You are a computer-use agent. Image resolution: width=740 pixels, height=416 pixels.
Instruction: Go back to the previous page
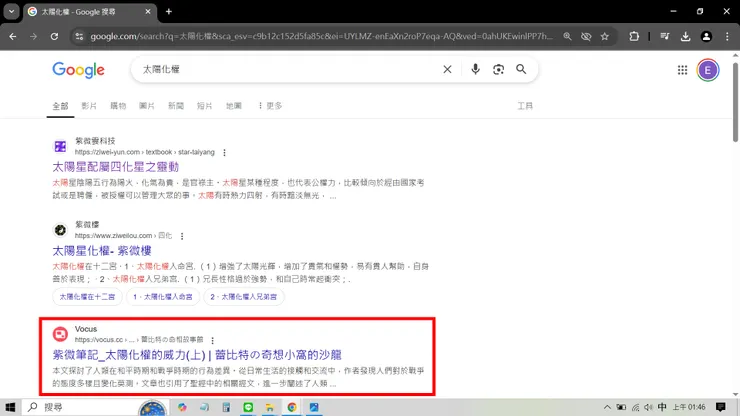(x=13, y=36)
